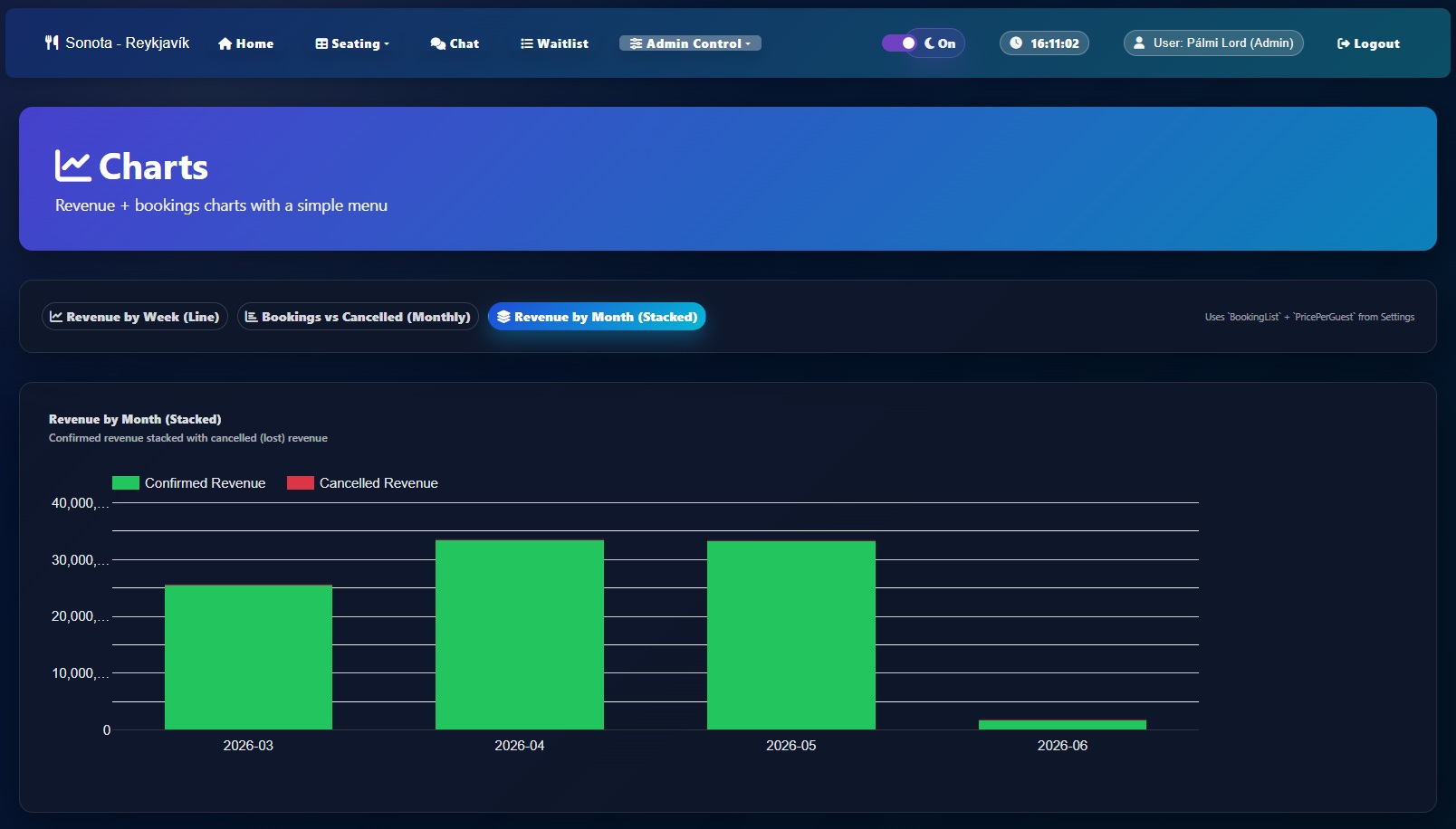Toggle the dark mode switch off
Image resolution: width=1456 pixels, height=829 pixels.
900,43
